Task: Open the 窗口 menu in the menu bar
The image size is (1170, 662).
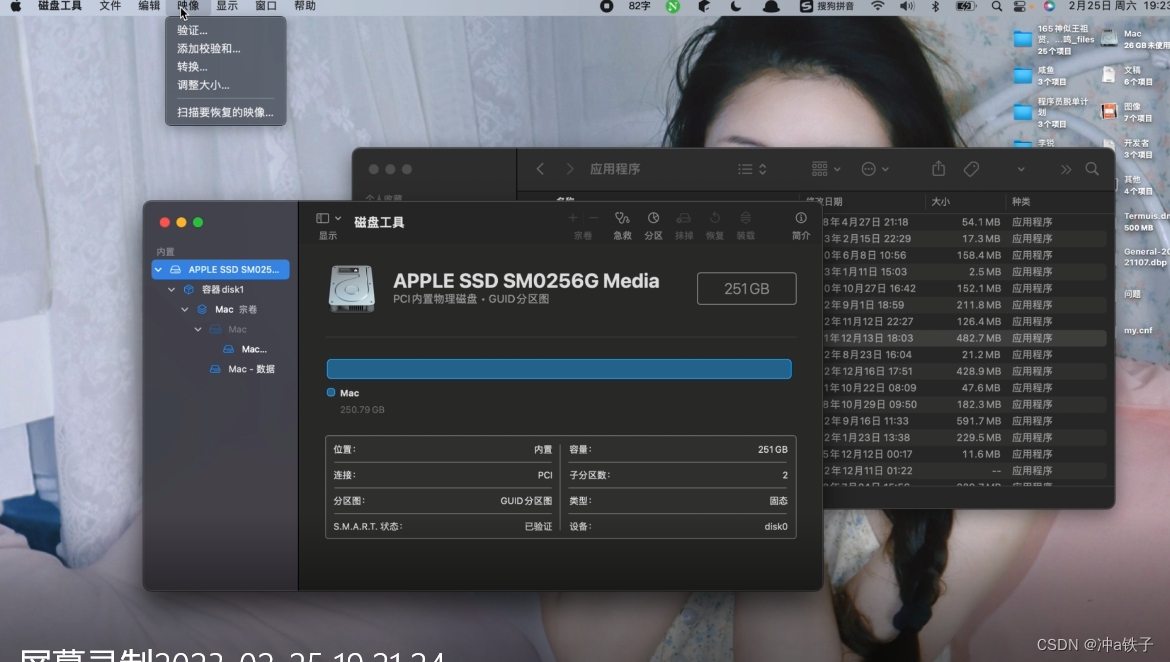Action: [265, 7]
